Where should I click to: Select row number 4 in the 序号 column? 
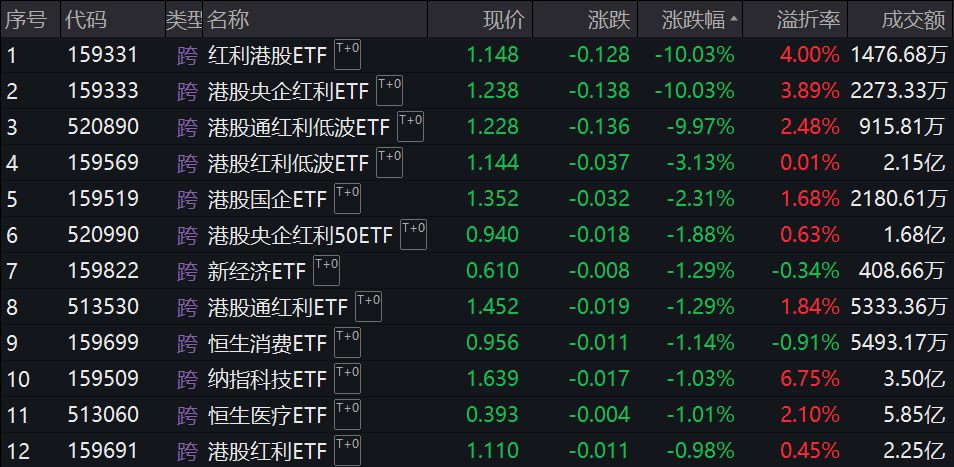13,163
